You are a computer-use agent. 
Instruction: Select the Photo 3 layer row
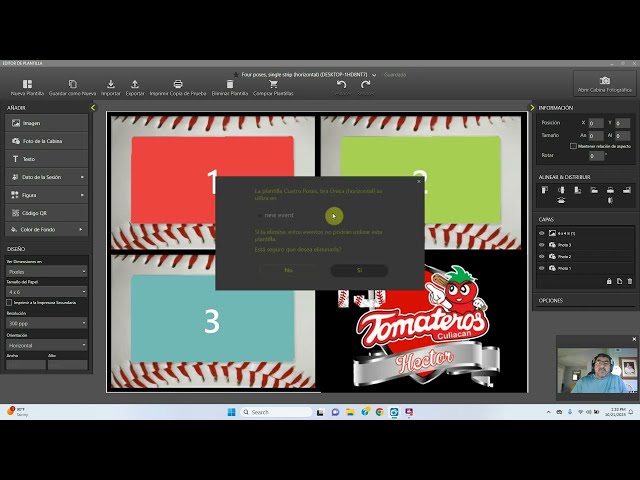[x=590, y=245]
